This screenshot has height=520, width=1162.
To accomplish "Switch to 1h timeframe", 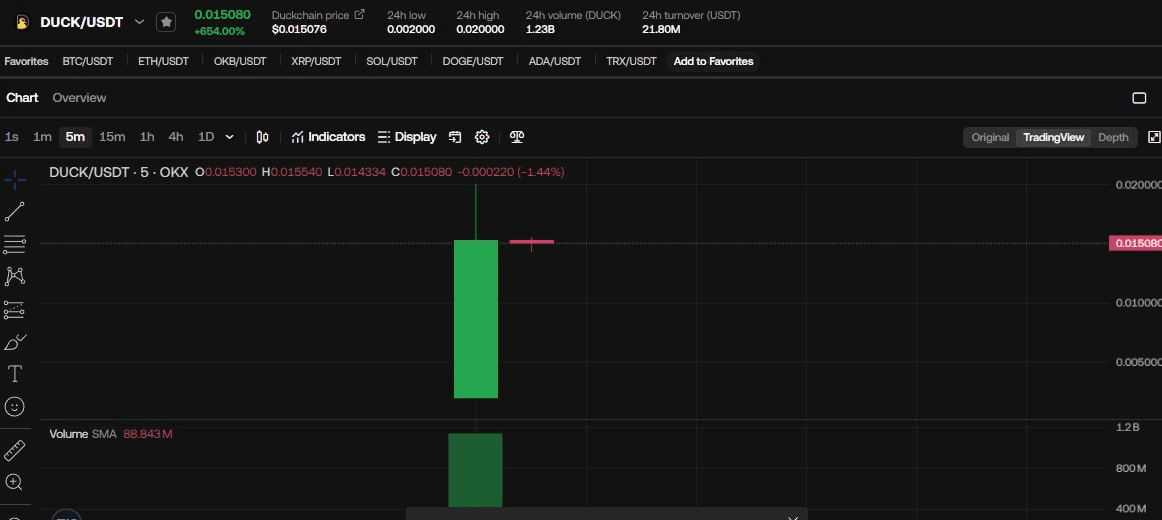I will (x=147, y=137).
